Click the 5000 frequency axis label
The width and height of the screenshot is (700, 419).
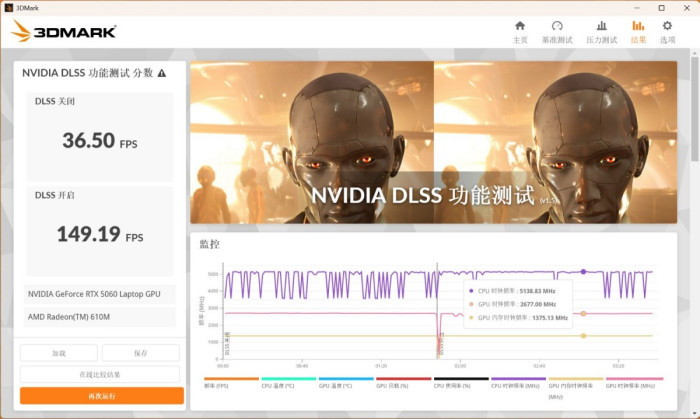coord(213,274)
